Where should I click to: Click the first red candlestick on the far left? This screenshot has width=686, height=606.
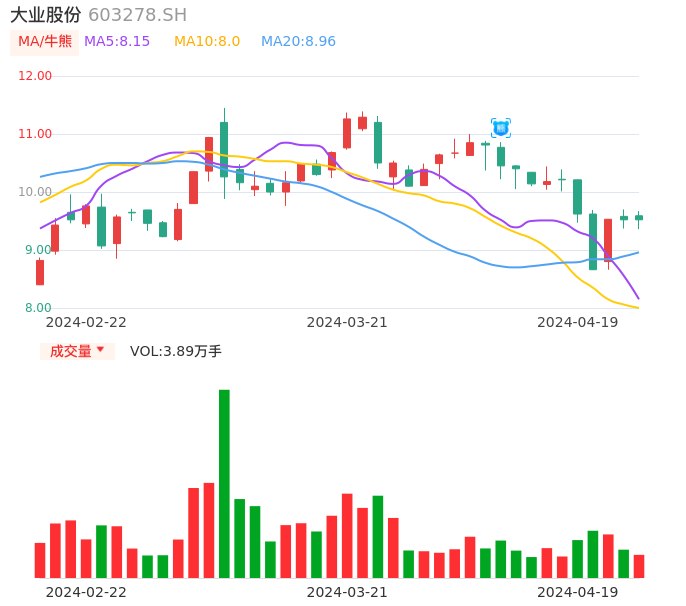tap(40, 272)
